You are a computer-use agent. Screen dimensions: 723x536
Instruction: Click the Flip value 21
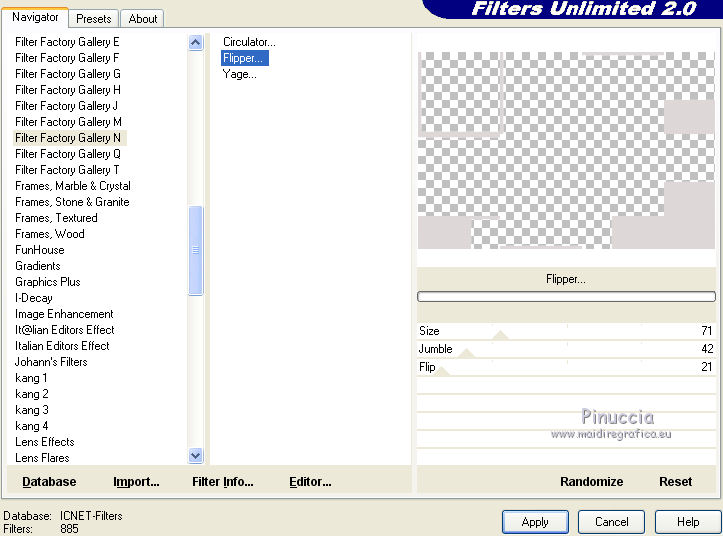point(706,367)
